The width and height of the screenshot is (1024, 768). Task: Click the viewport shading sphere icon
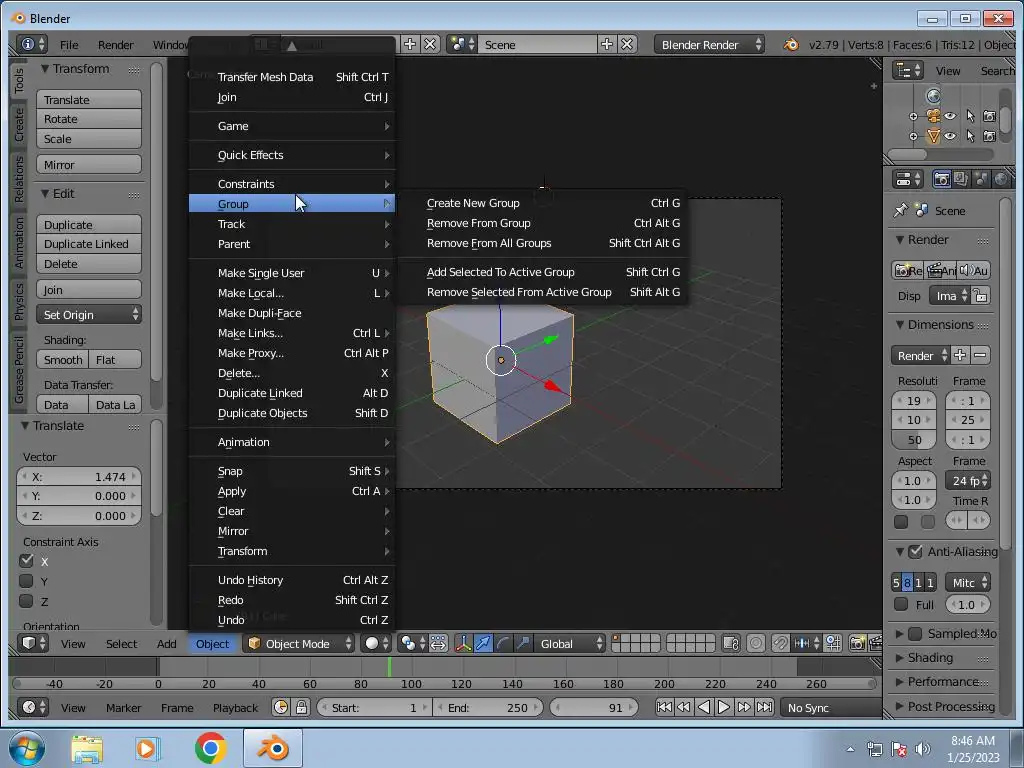pyautogui.click(x=376, y=643)
